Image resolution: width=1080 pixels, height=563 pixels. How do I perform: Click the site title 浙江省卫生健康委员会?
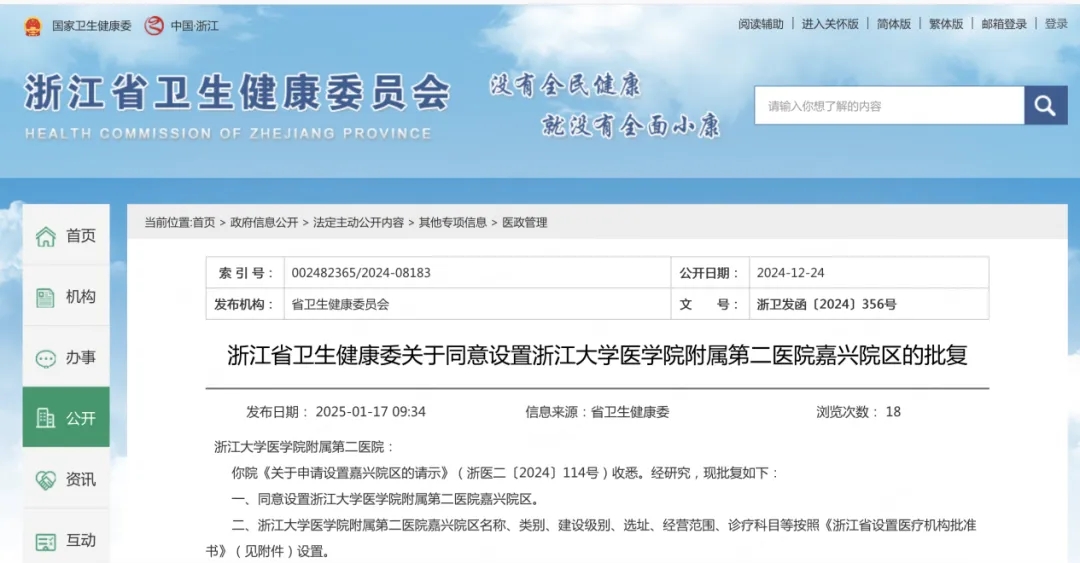click(x=237, y=93)
